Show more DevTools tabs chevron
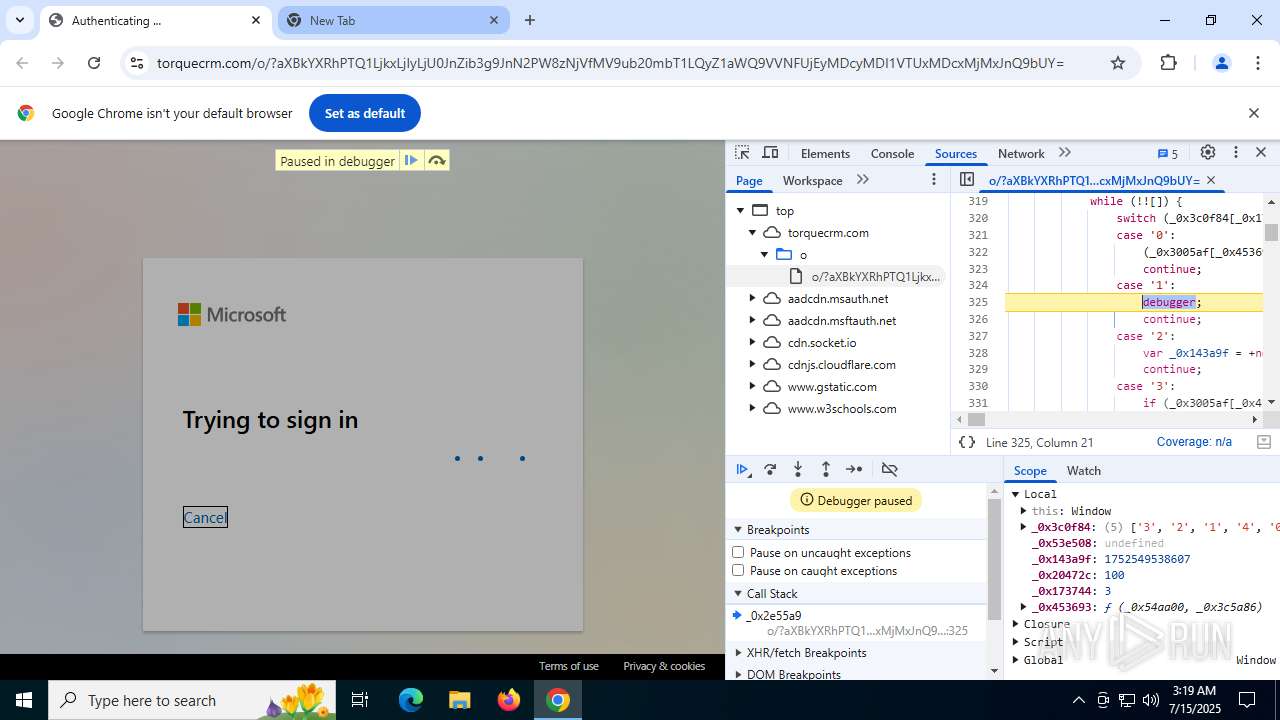 [1065, 153]
